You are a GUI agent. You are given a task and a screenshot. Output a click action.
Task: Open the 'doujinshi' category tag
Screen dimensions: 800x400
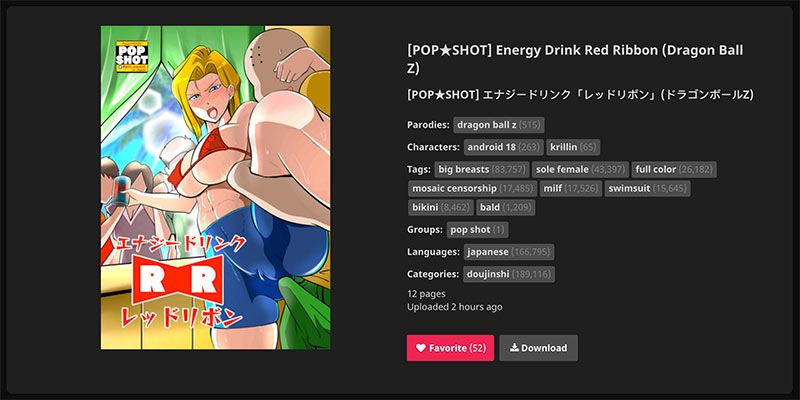pos(509,274)
